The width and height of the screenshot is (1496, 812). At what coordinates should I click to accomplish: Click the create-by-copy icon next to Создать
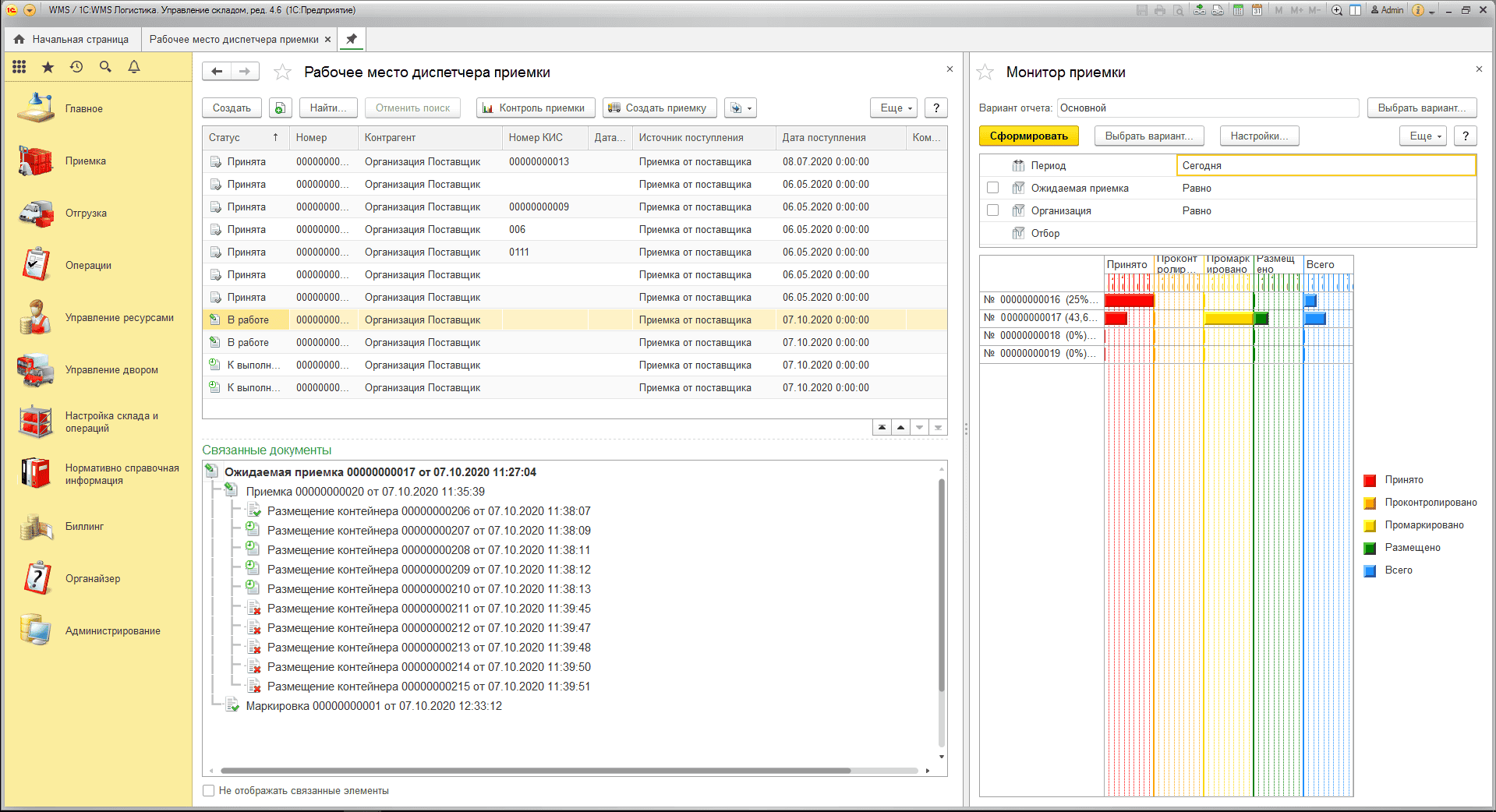pyautogui.click(x=280, y=108)
